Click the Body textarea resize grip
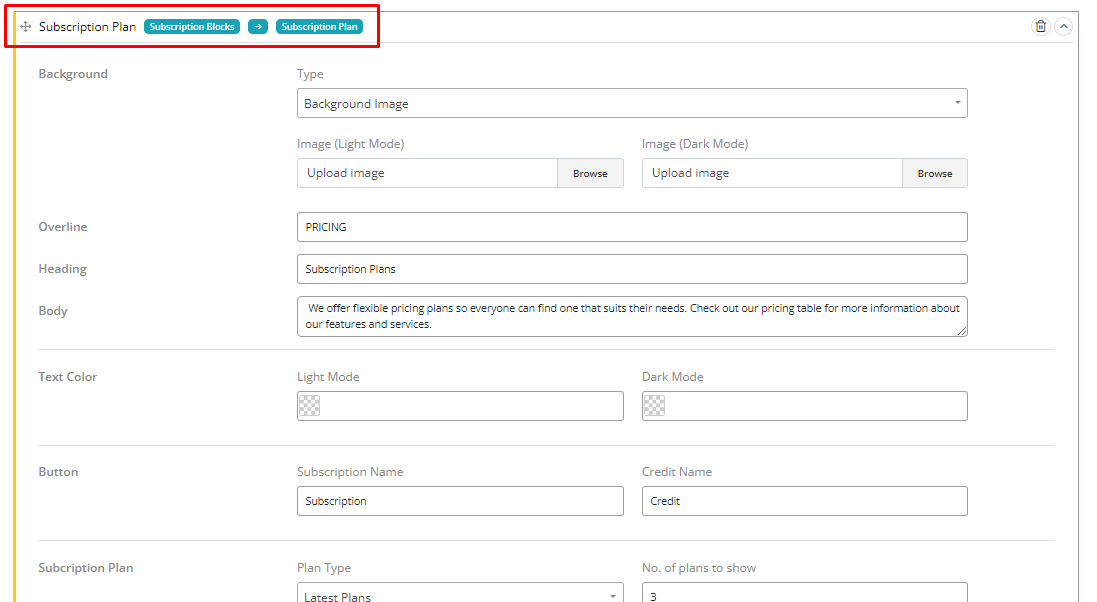The image size is (1097, 602). (962, 331)
